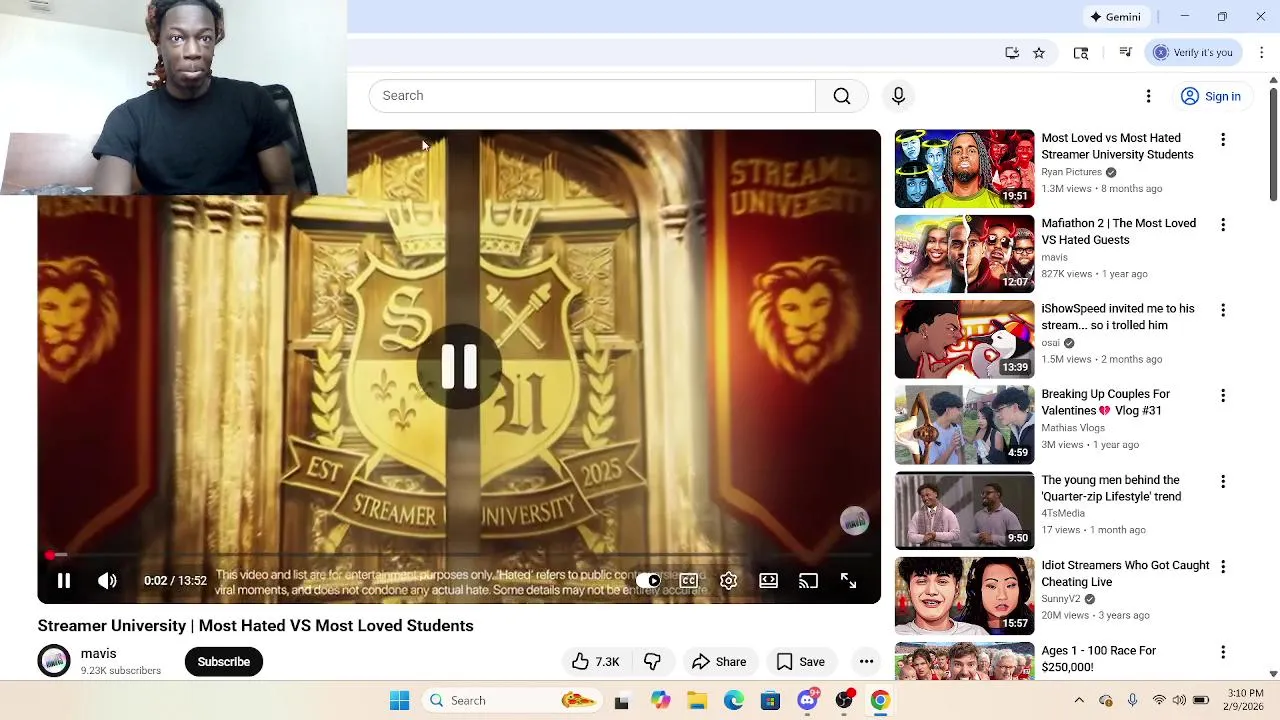
Task: Open the mavis channel name link
Action: coord(98,654)
